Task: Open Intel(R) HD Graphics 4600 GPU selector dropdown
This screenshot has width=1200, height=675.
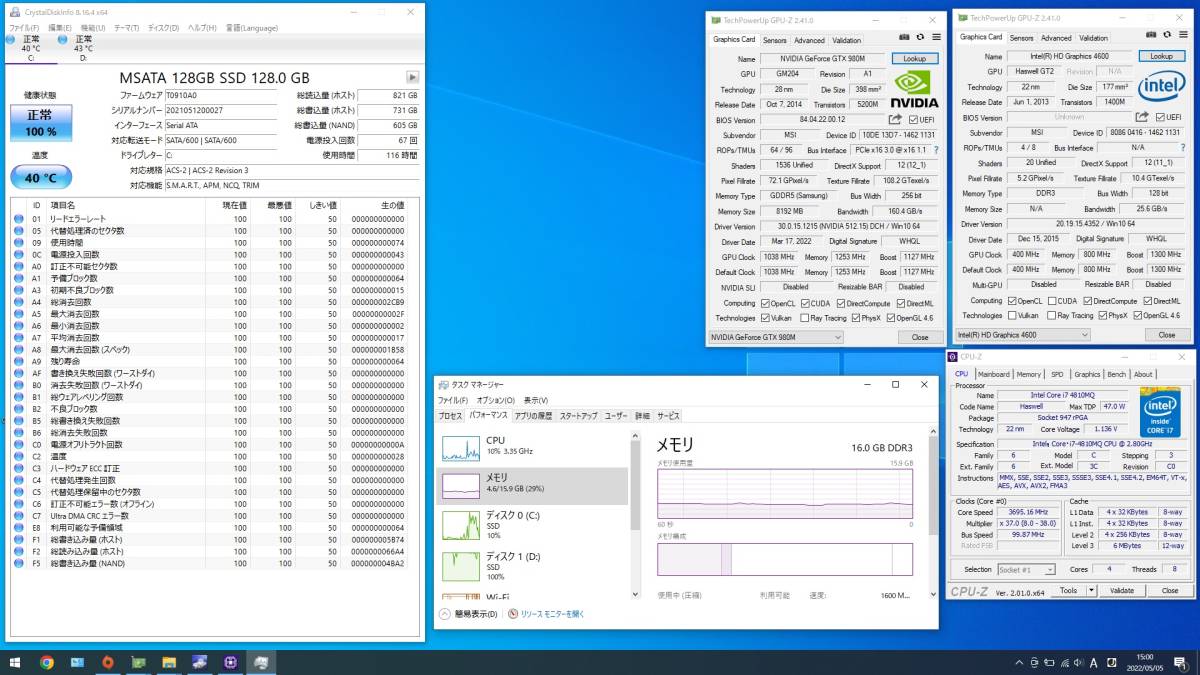Action: [1023, 335]
